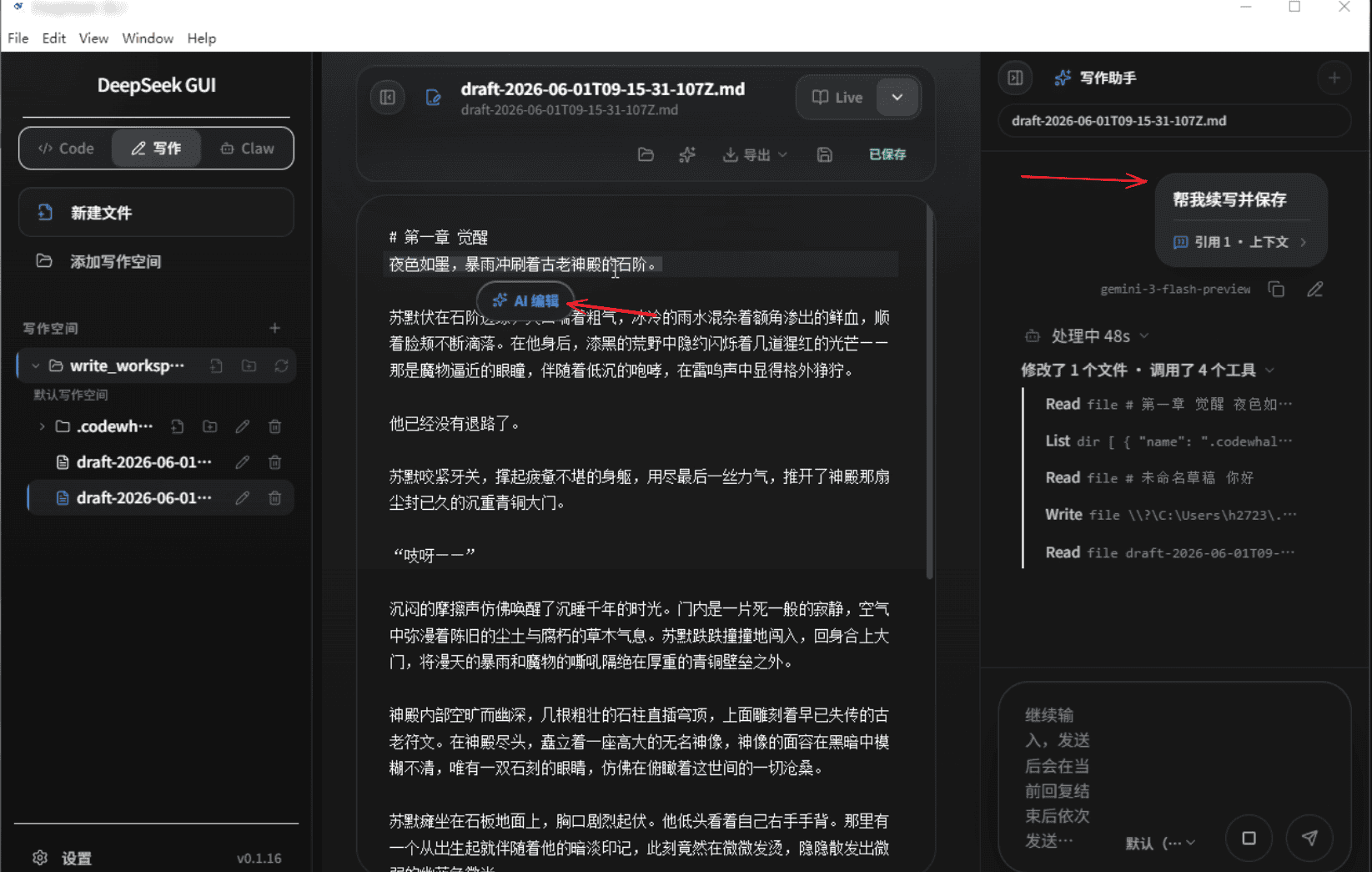This screenshot has width=1372, height=872.
Task: Stop the generation with the square button
Action: (1249, 839)
